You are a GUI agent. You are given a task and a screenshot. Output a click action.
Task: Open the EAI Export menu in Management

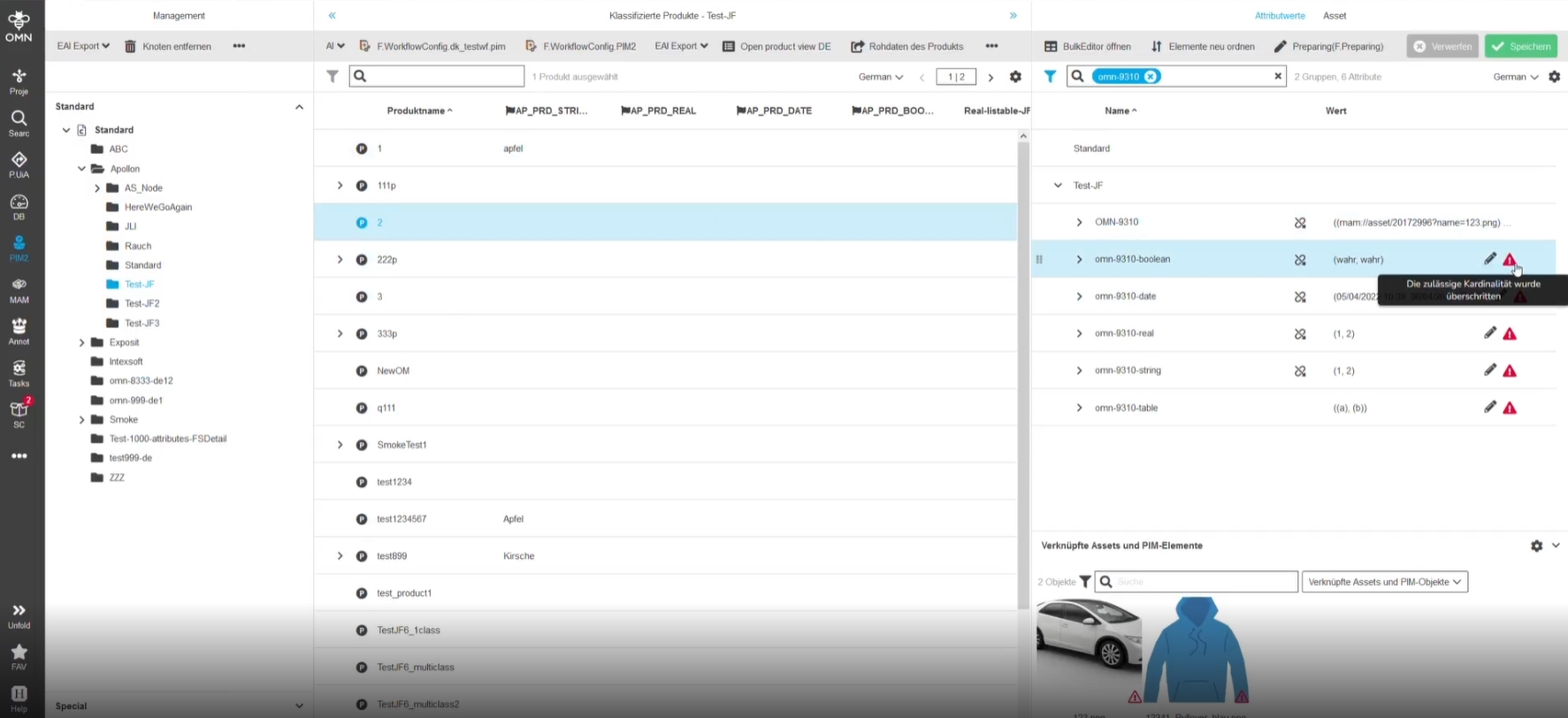coord(83,46)
